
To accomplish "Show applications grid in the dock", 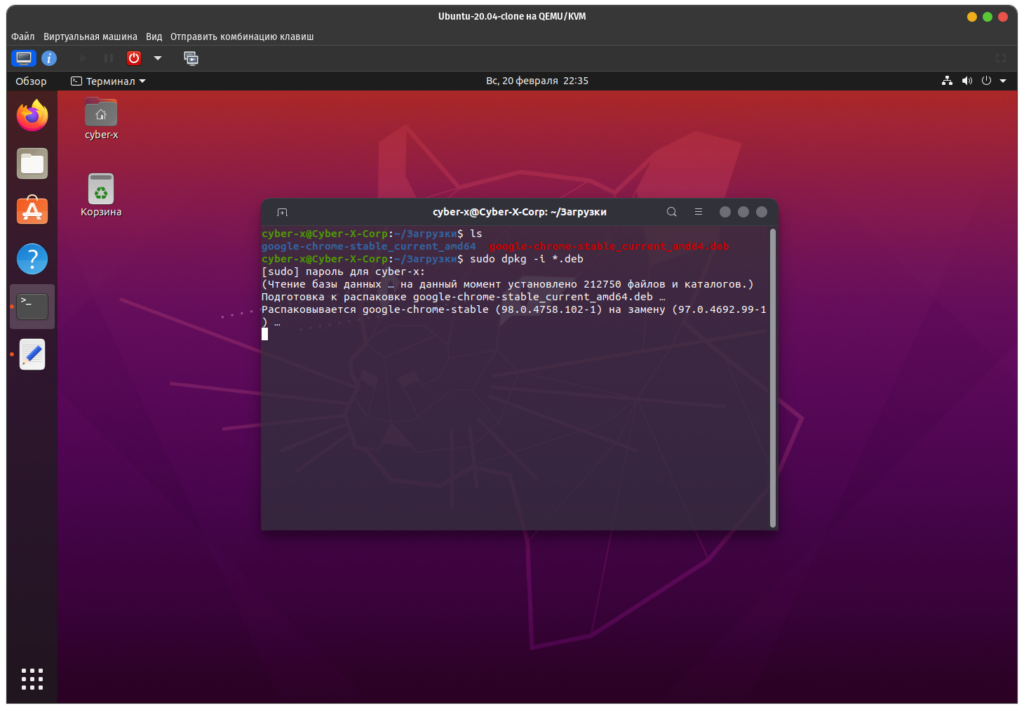I will coord(32,677).
